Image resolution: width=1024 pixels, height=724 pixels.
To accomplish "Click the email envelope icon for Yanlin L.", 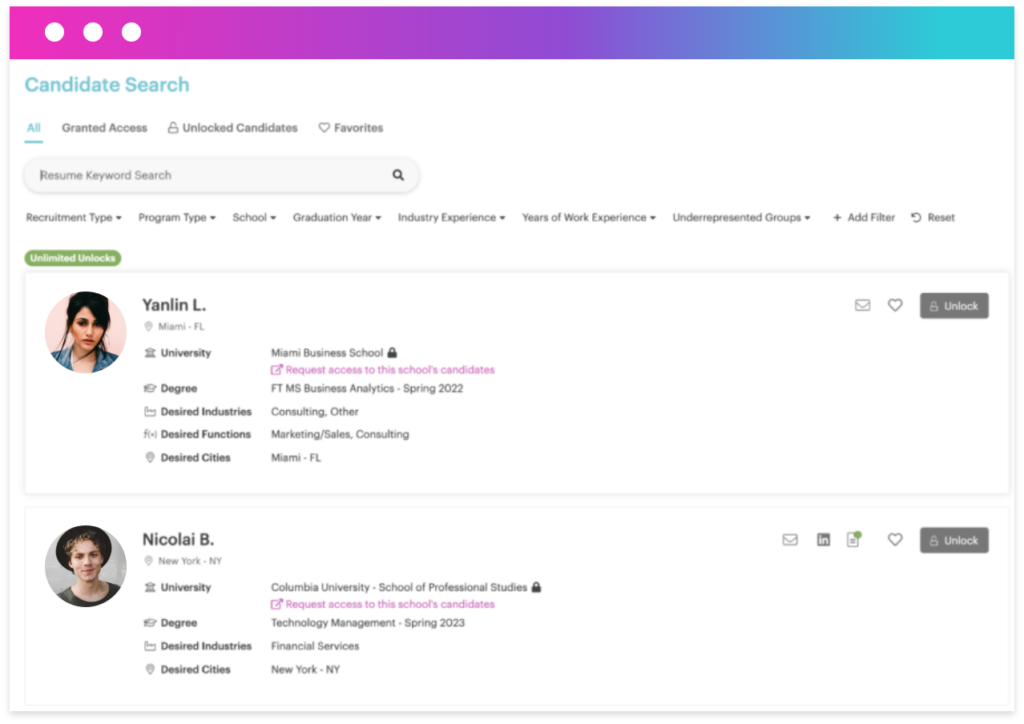I will [862, 305].
